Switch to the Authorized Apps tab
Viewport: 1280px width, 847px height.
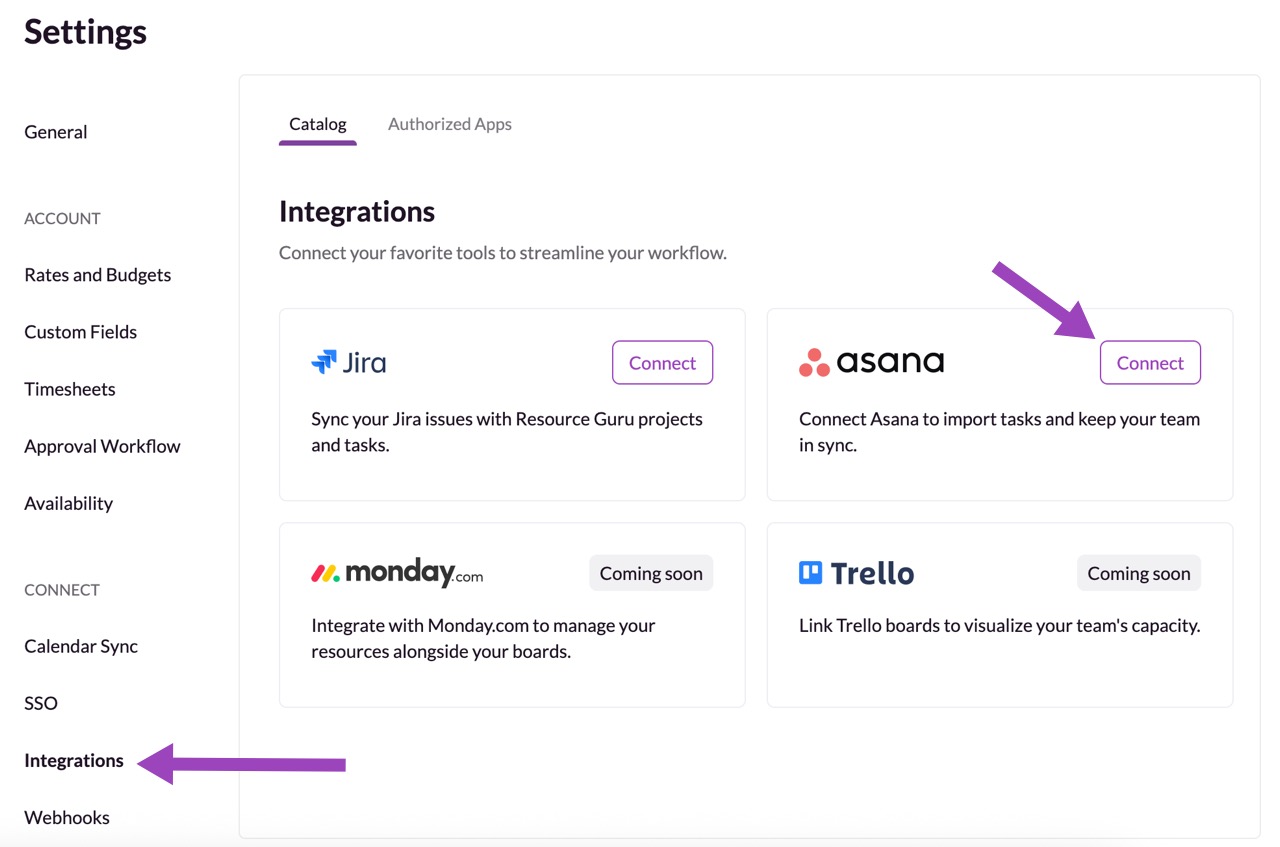click(x=449, y=124)
